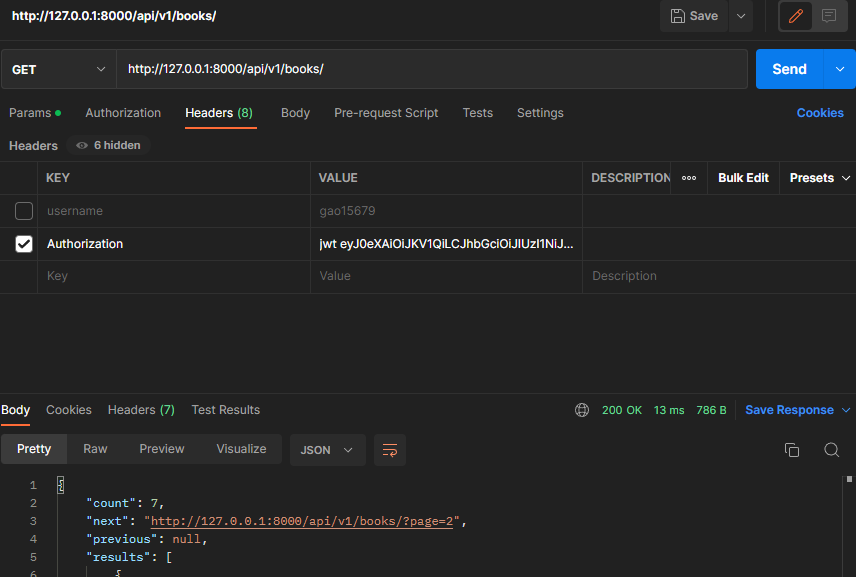Viewport: 856px width, 577px height.
Task: Click Bulk Edit
Action: tap(743, 178)
